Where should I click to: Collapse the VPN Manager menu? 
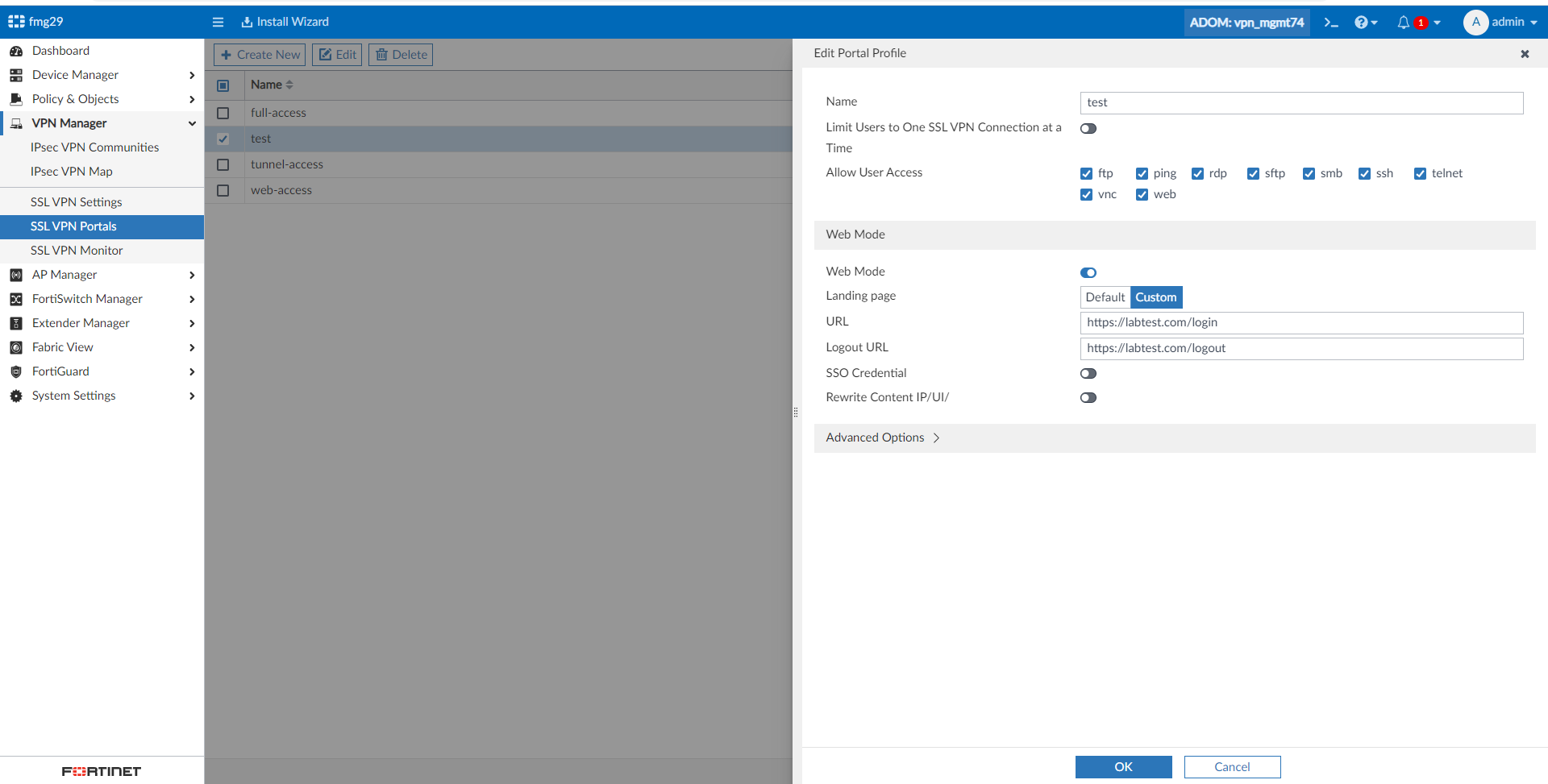[x=192, y=123]
